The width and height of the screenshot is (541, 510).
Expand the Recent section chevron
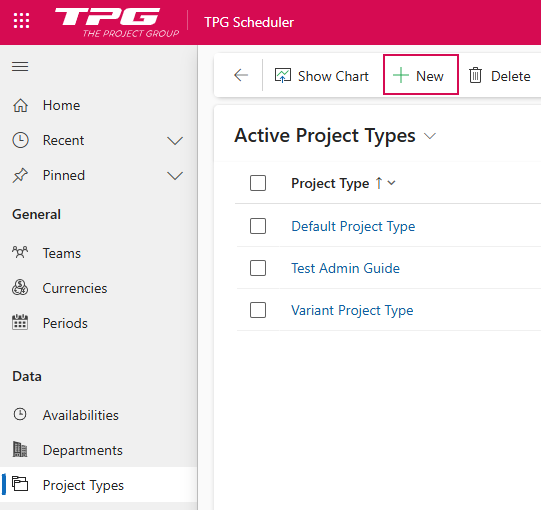[x=175, y=140]
